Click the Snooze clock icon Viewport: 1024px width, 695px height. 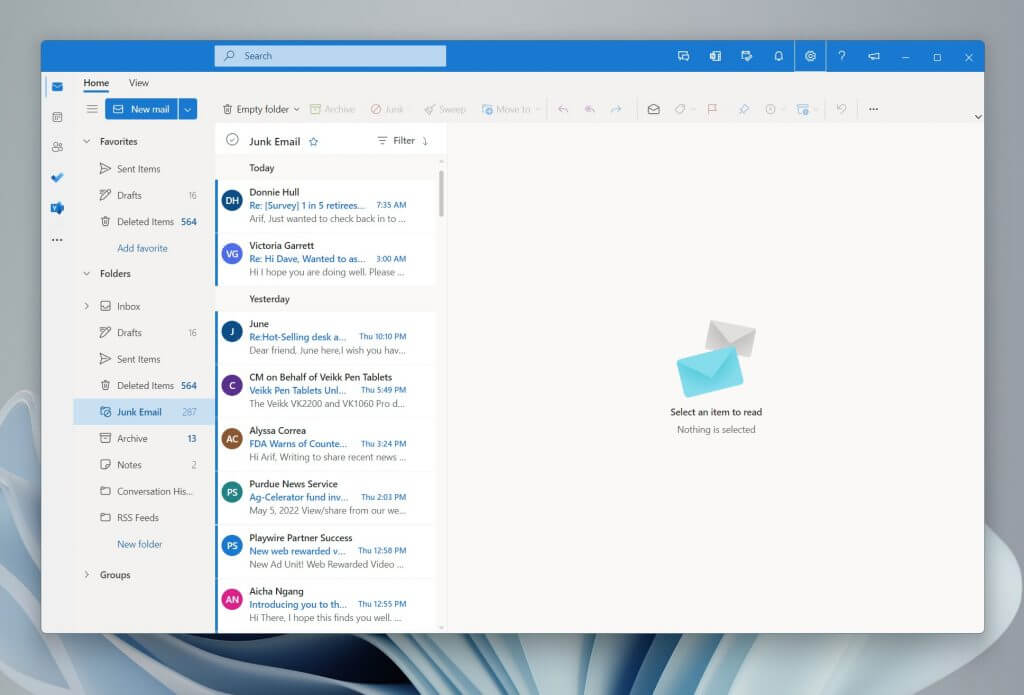[771, 109]
